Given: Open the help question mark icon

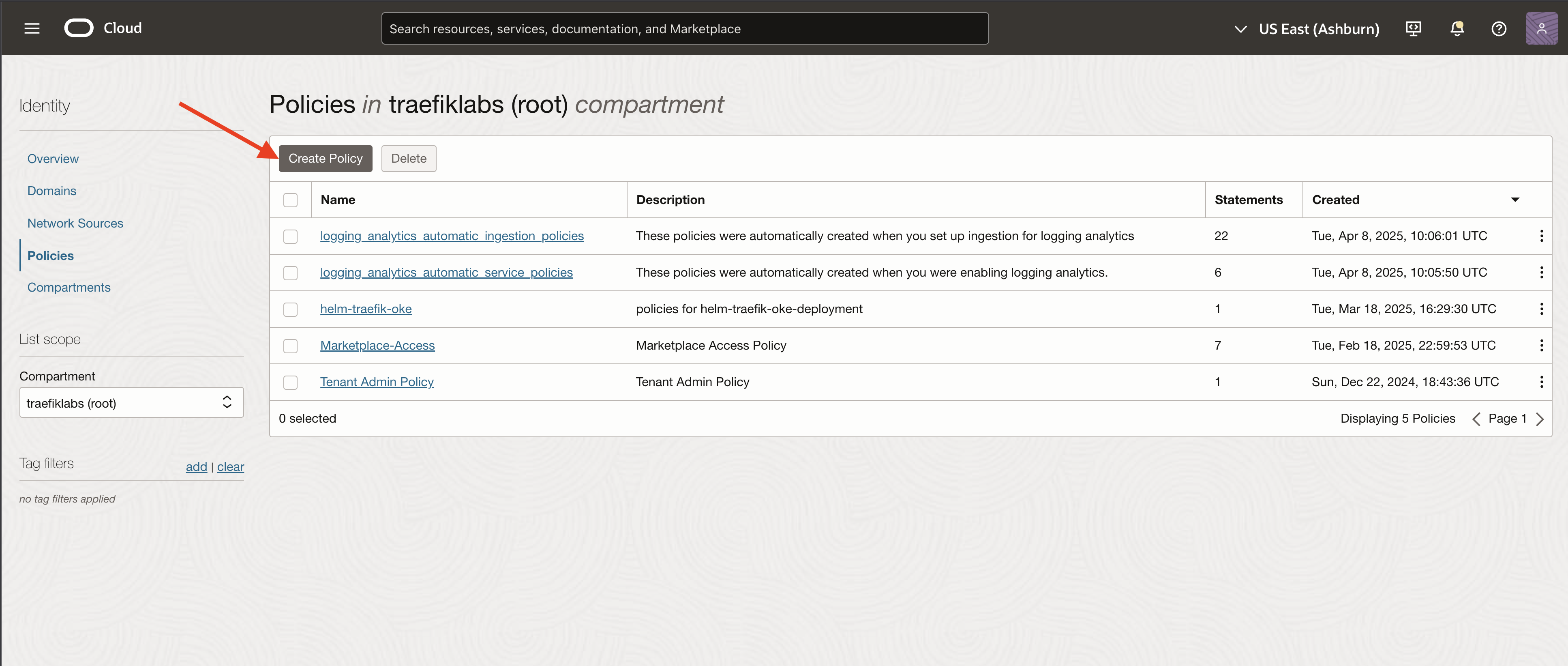Looking at the screenshot, I should [x=1499, y=29].
